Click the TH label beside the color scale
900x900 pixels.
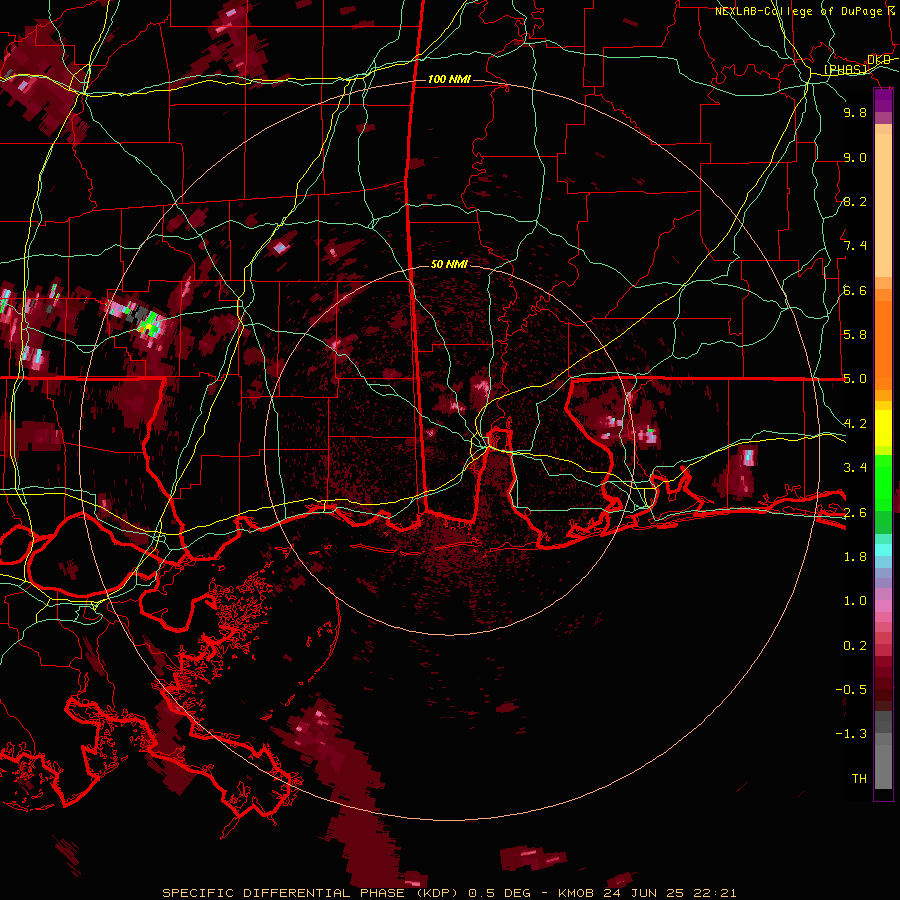click(859, 779)
